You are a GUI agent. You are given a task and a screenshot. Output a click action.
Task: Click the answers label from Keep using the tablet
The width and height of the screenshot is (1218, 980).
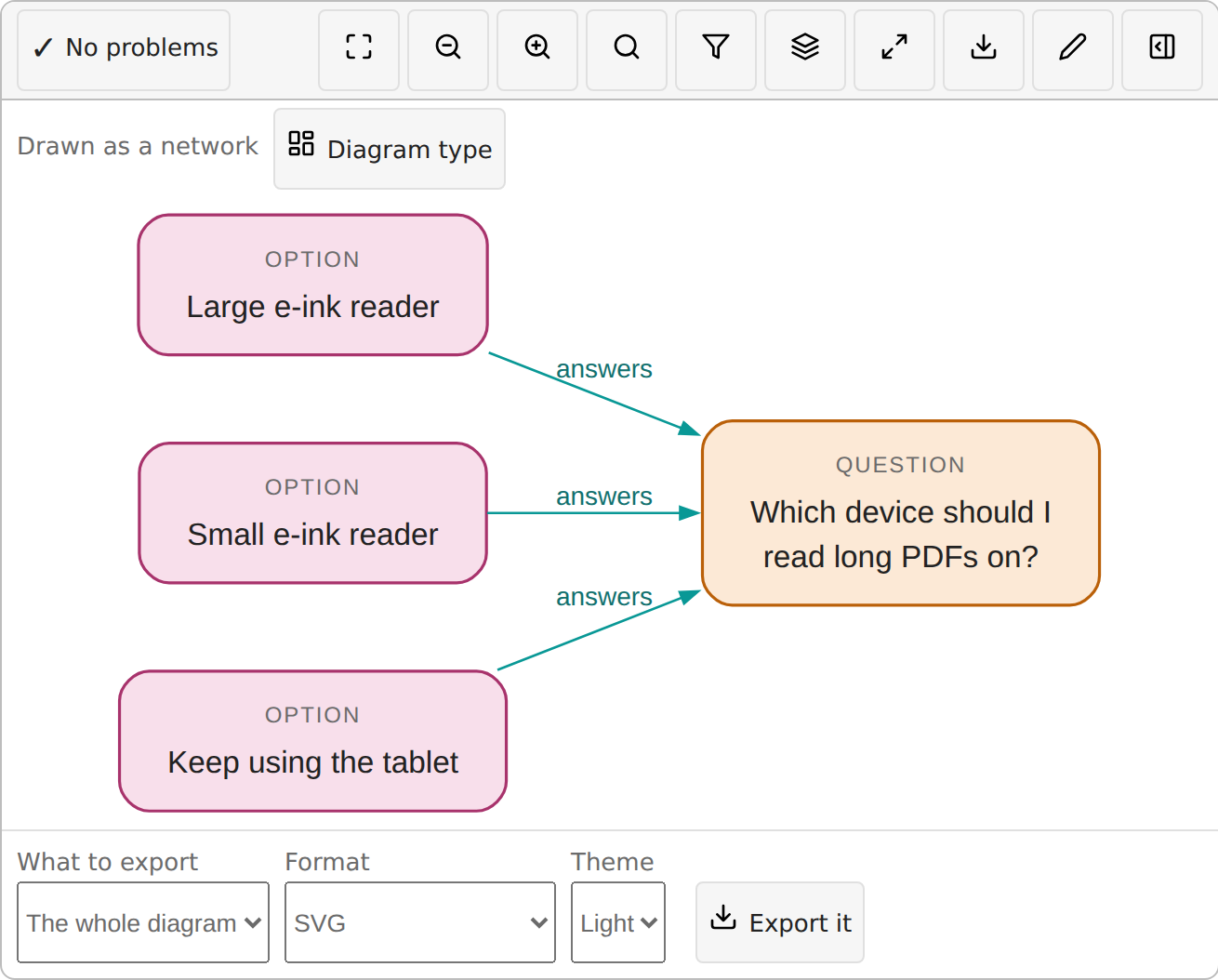[x=604, y=597]
